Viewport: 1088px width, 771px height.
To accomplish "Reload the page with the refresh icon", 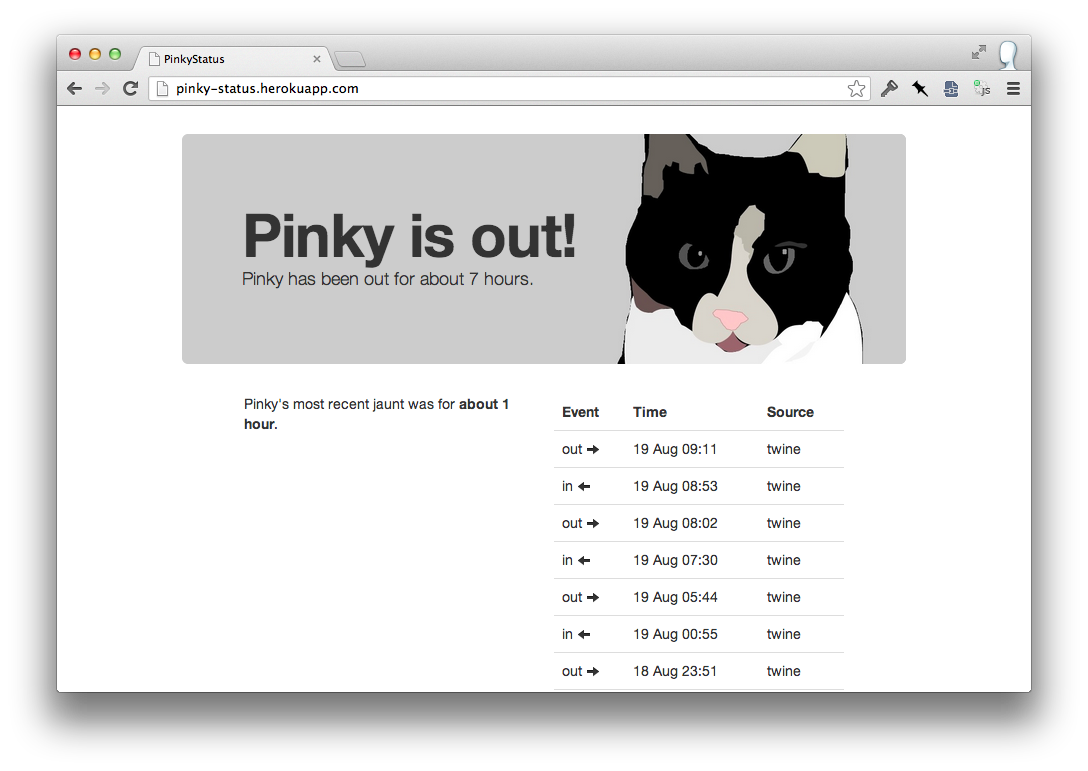I will click(x=130, y=88).
